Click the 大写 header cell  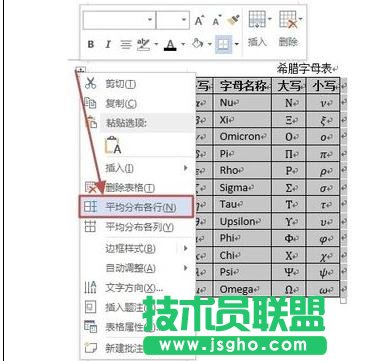289,87
